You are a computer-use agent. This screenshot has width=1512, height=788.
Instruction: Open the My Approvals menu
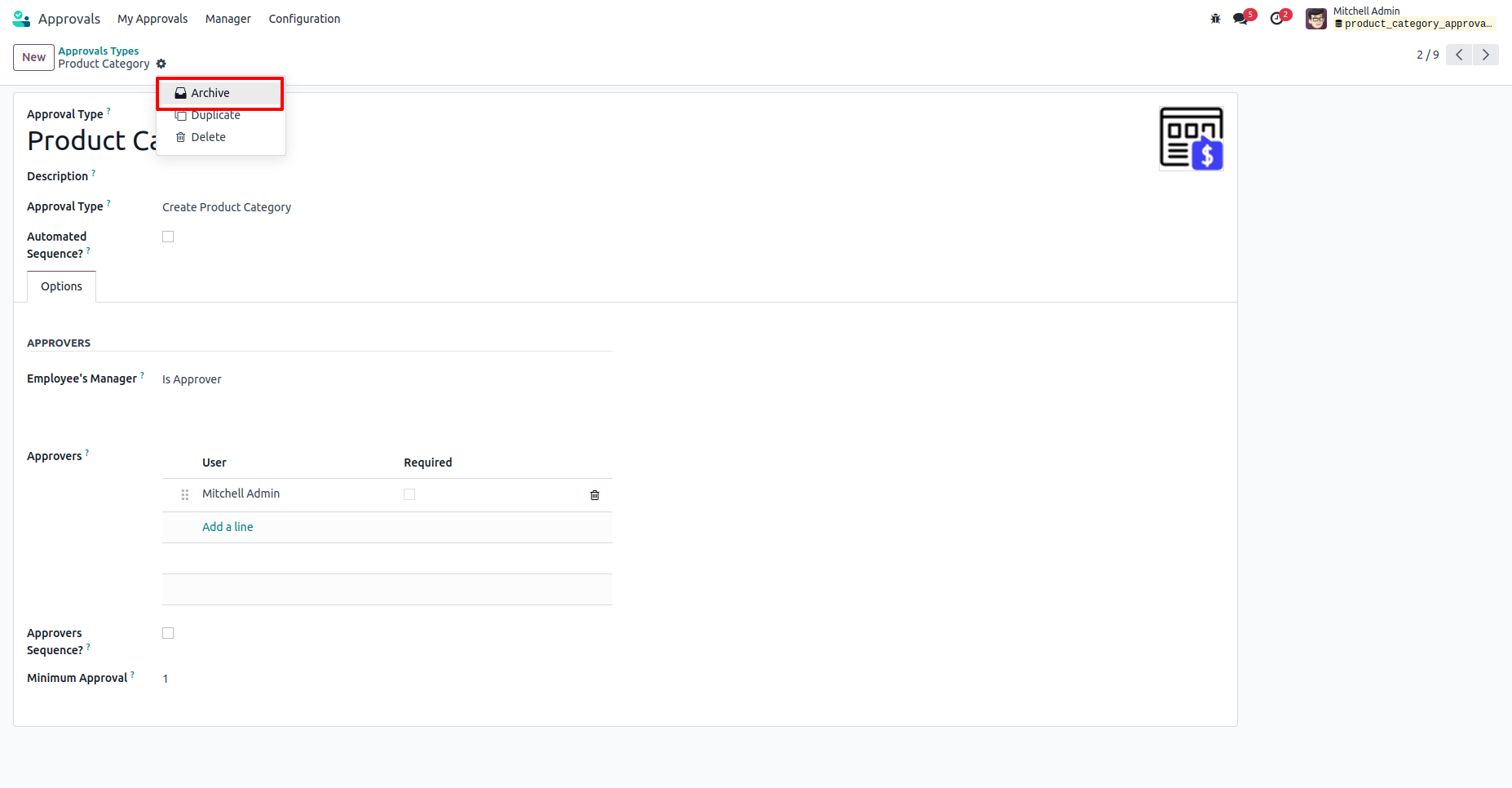153,19
